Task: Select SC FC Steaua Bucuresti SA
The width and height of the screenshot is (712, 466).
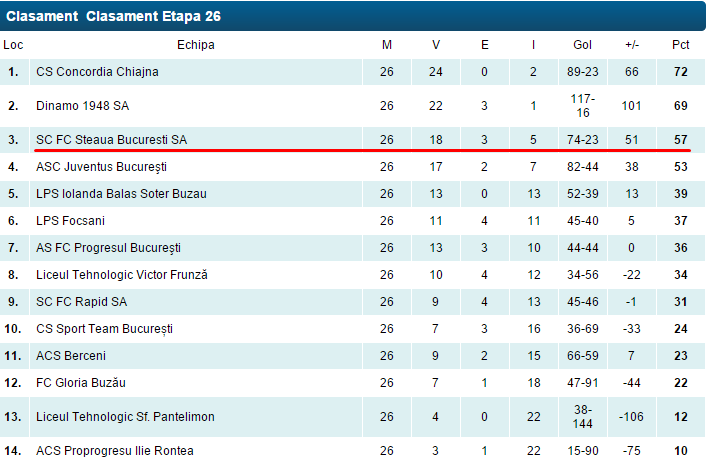Action: click(111, 140)
